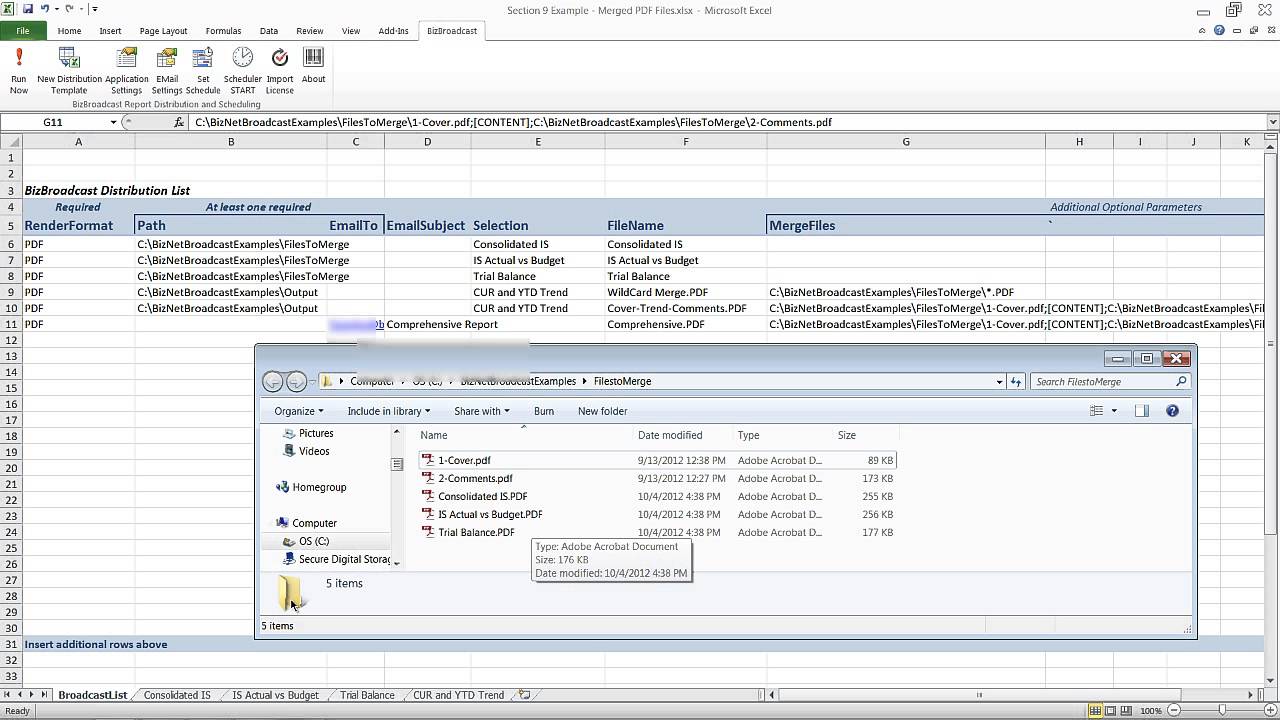Image resolution: width=1280 pixels, height=720 pixels.
Task: Open the CUR and YTD Trend sheet tab
Action: click(x=458, y=695)
